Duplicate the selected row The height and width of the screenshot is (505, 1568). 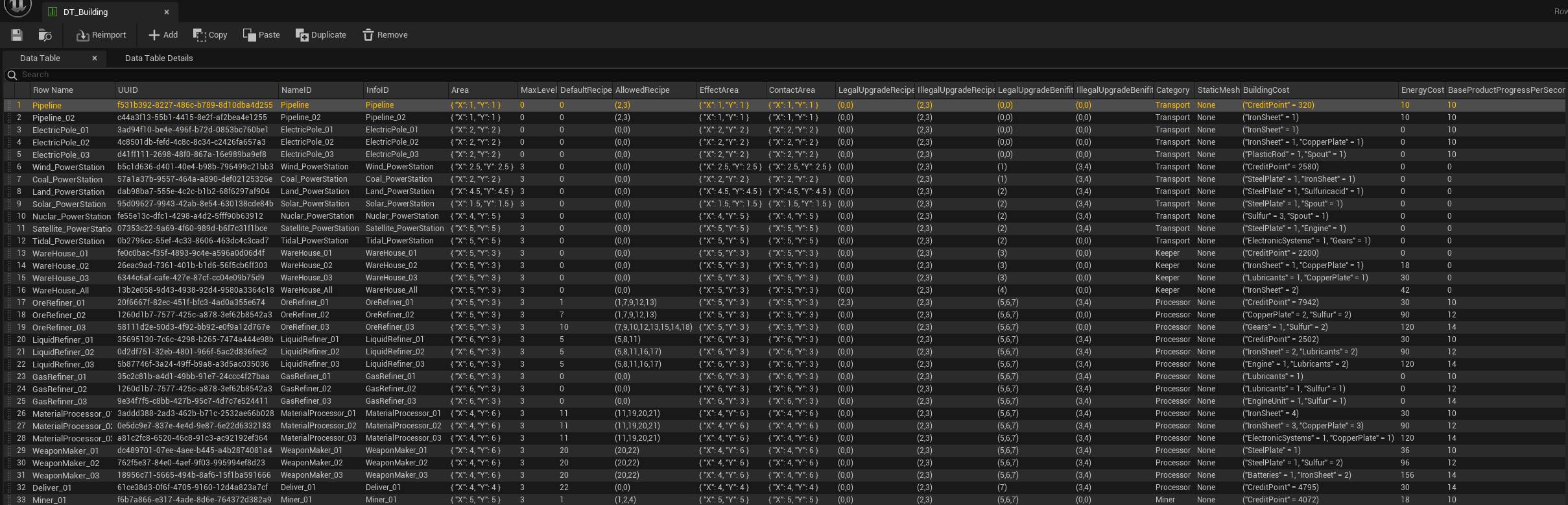point(321,35)
